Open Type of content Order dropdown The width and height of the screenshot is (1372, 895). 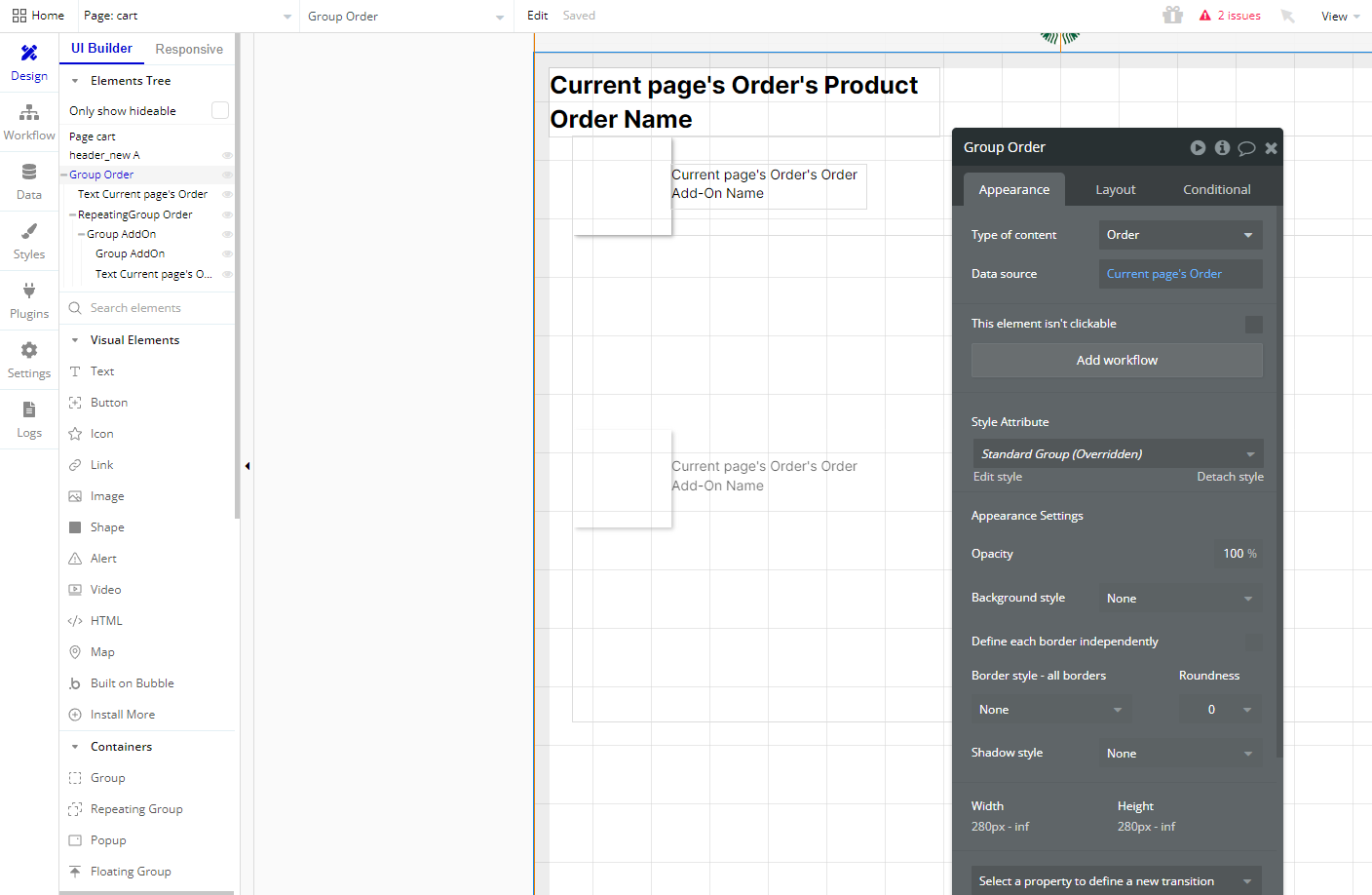(1180, 235)
